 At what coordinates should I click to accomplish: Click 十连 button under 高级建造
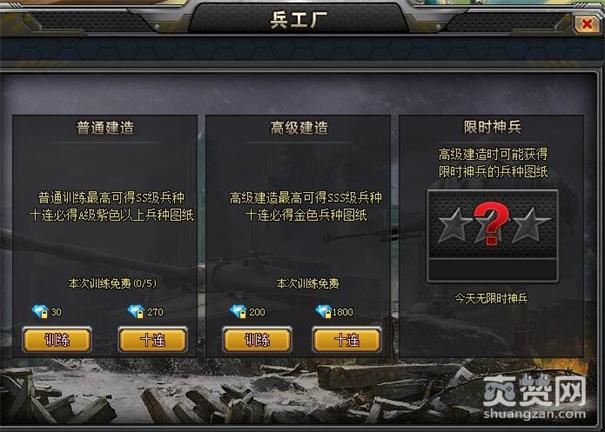(347, 340)
